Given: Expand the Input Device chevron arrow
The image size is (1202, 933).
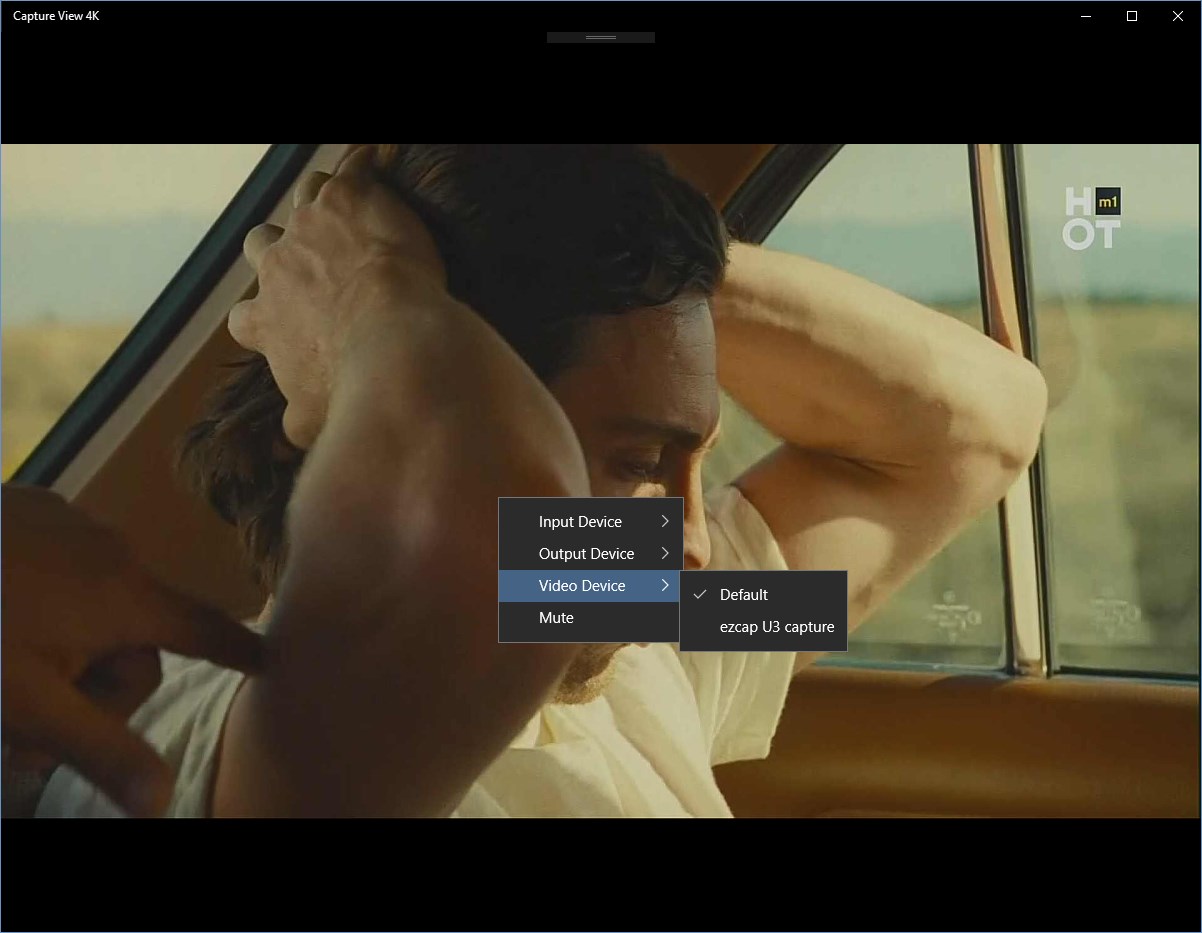Looking at the screenshot, I should coord(665,521).
